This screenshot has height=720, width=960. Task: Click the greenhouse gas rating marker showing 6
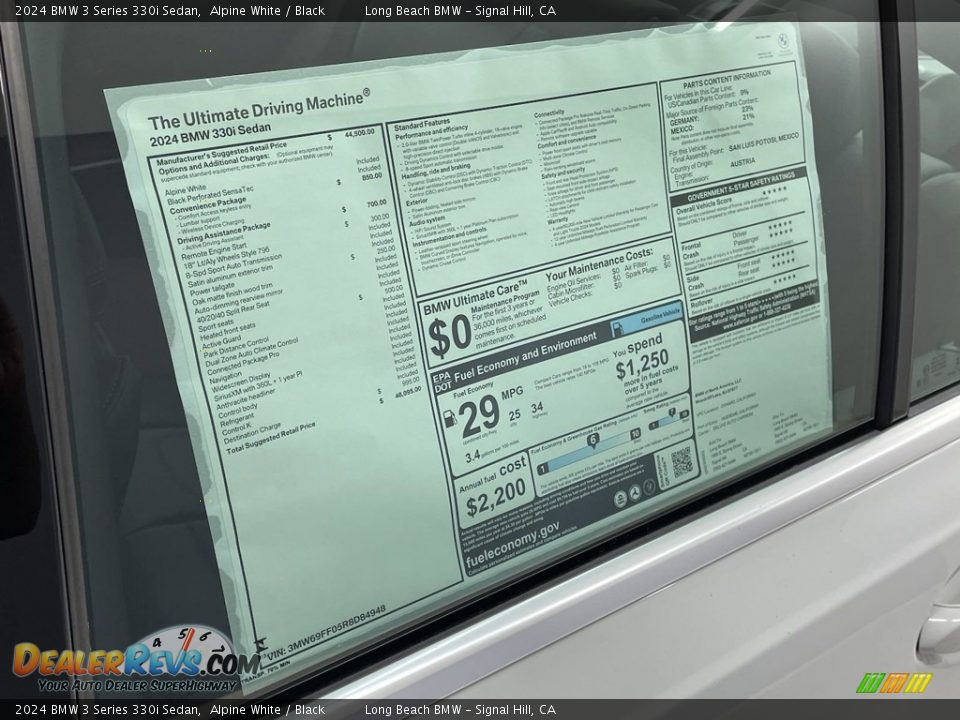point(593,440)
